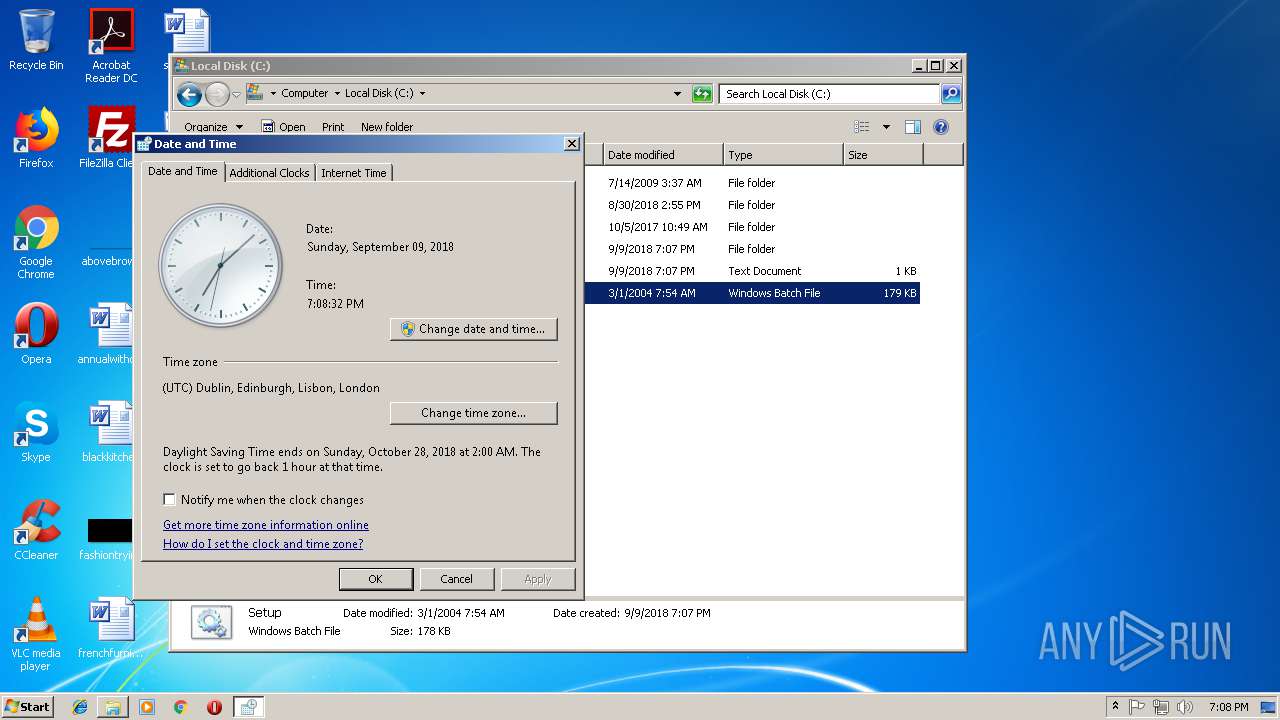Switch to the Additional Clocks tab

pyautogui.click(x=269, y=173)
